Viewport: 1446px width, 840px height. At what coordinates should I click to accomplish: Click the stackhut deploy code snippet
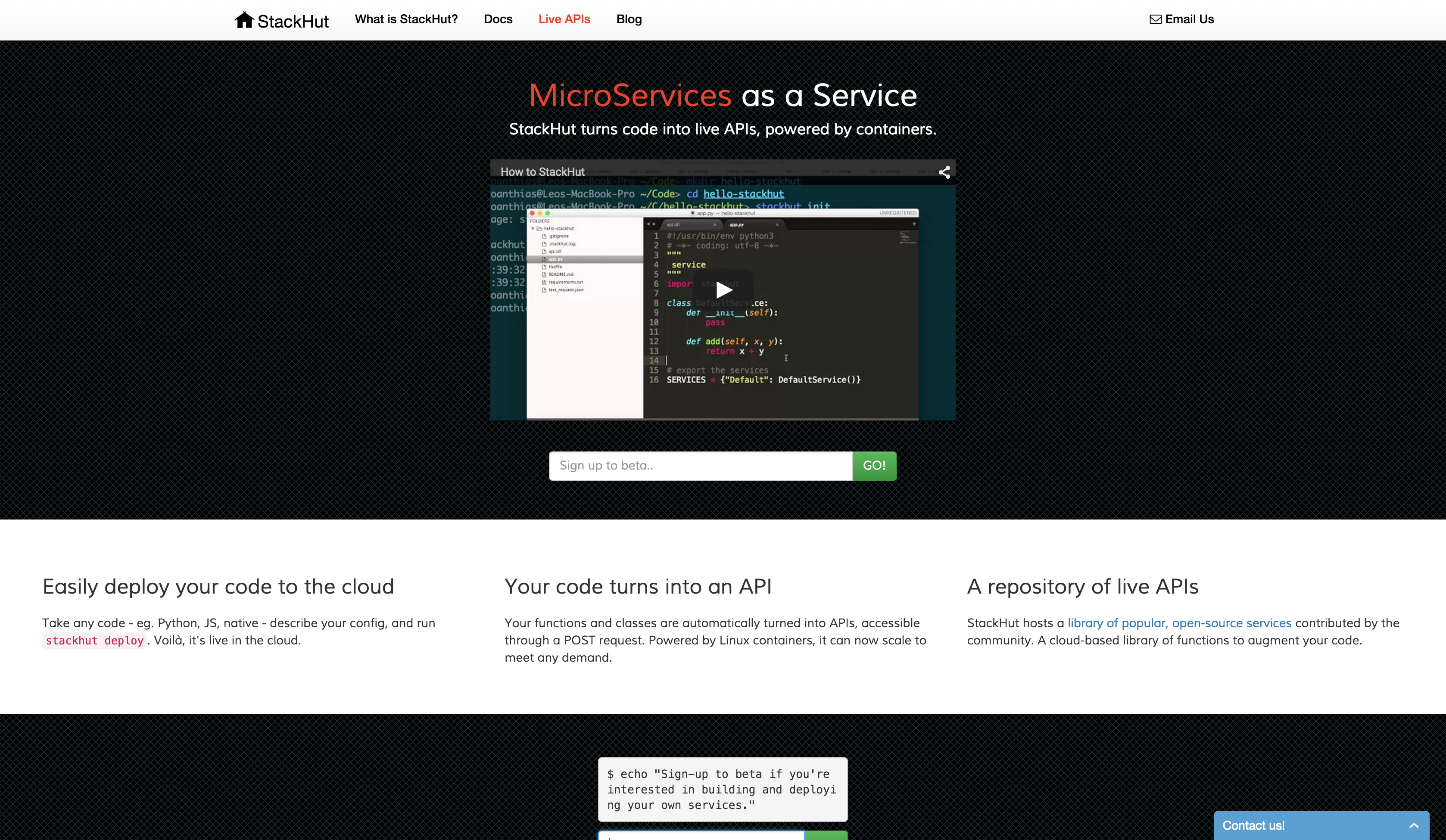coord(95,640)
